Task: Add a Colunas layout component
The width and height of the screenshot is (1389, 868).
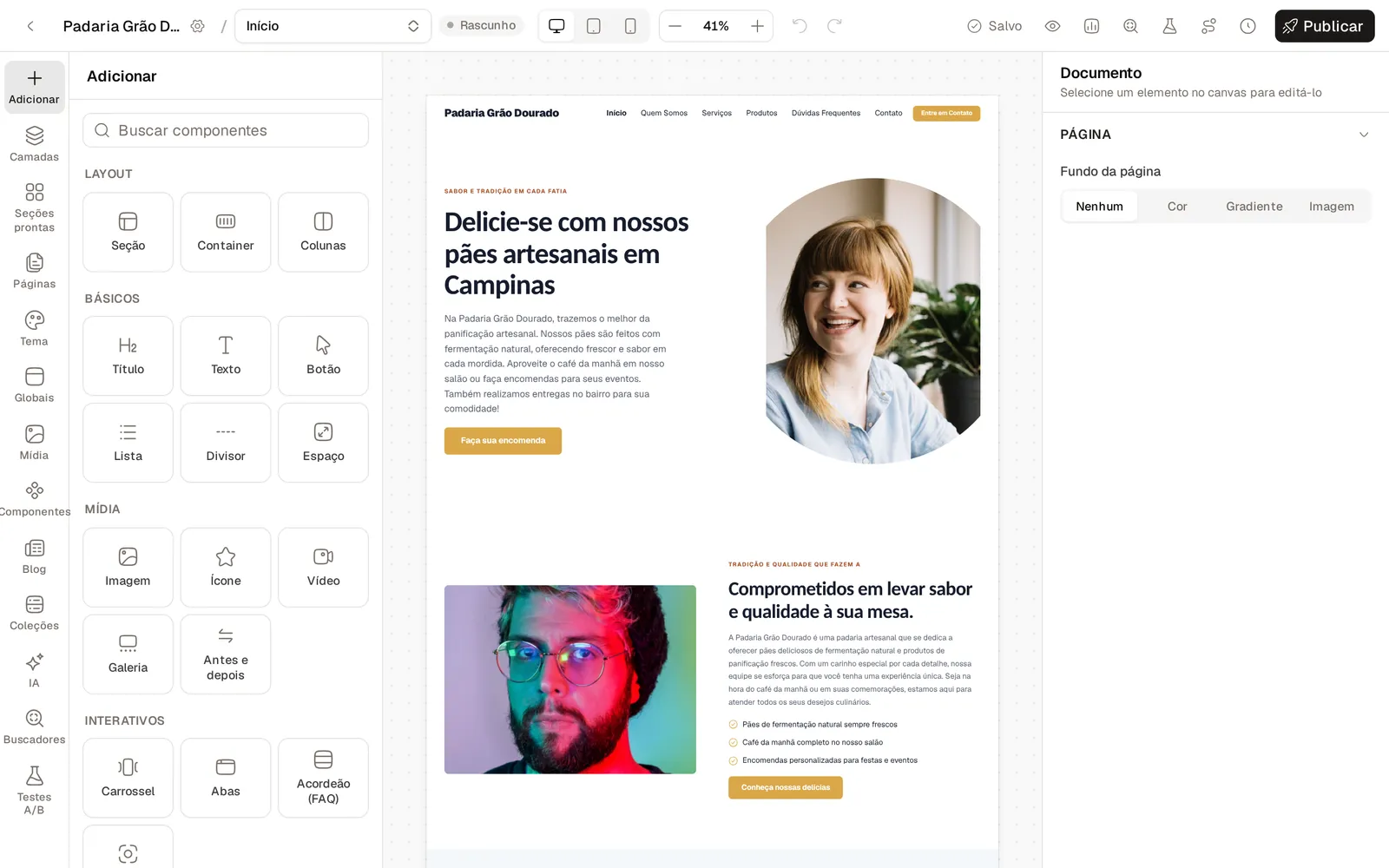Action: pyautogui.click(x=323, y=233)
